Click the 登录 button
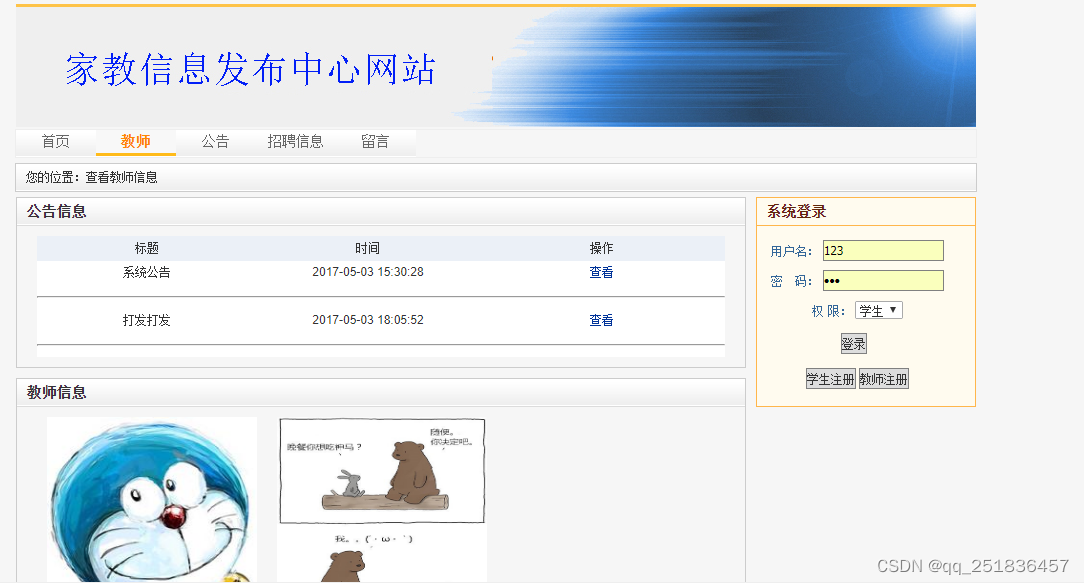 (x=853, y=343)
